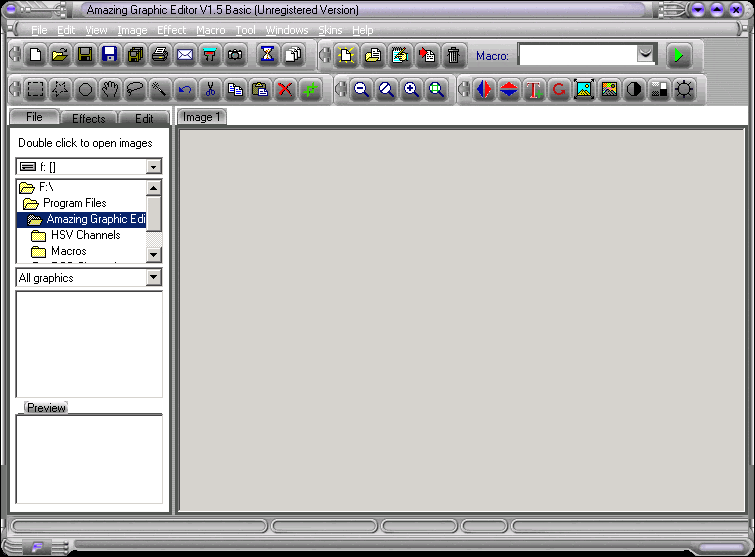This screenshot has width=755, height=557.
Task: Click the plain magnifier zoom icon
Action: pyautogui.click(x=386, y=90)
